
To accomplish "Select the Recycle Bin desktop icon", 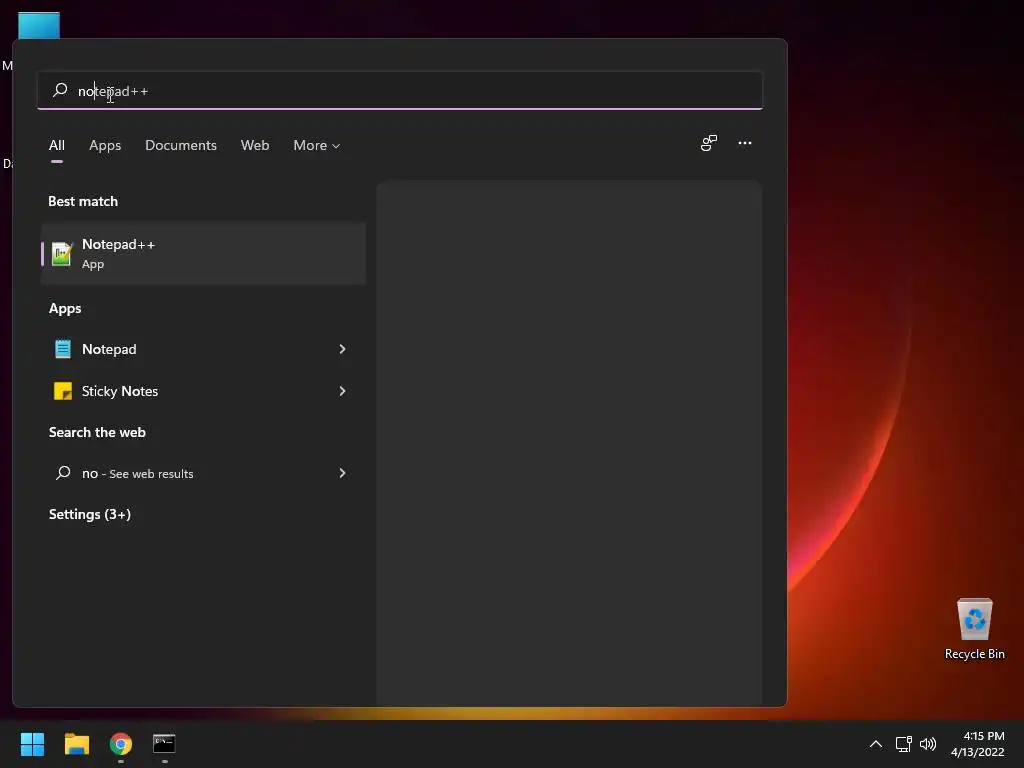I will 974,629.
